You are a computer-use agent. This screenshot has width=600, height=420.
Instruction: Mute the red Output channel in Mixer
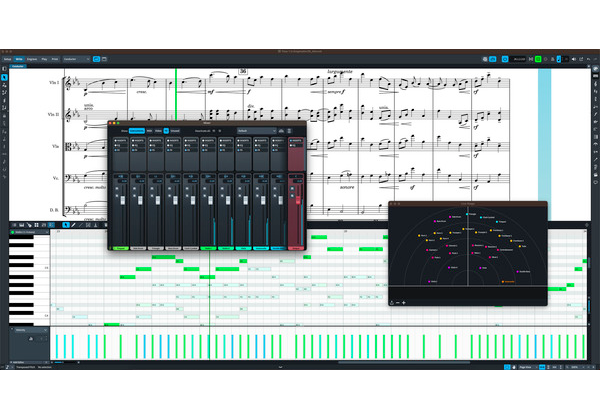[x=293, y=189]
